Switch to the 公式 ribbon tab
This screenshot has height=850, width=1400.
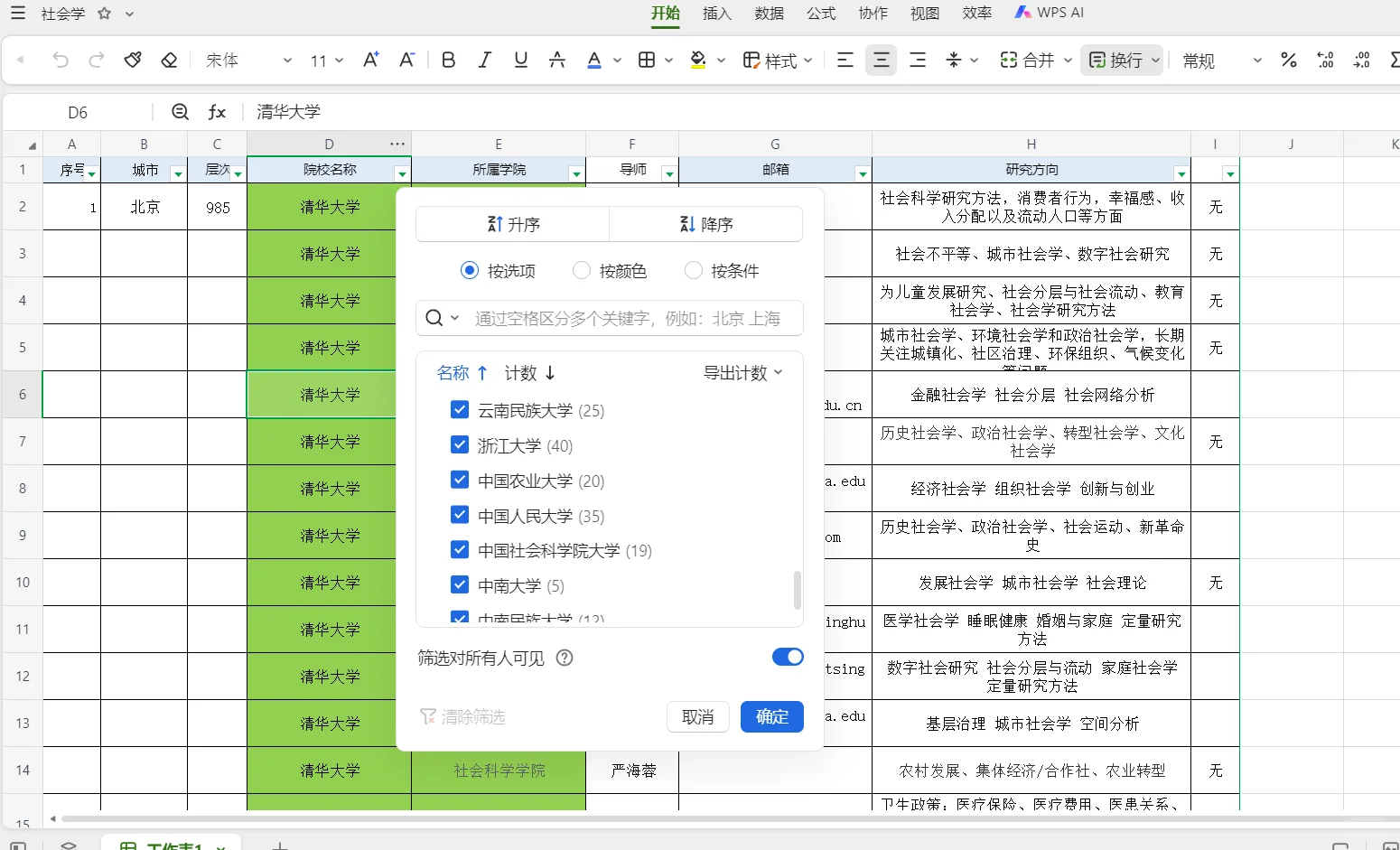click(x=821, y=14)
